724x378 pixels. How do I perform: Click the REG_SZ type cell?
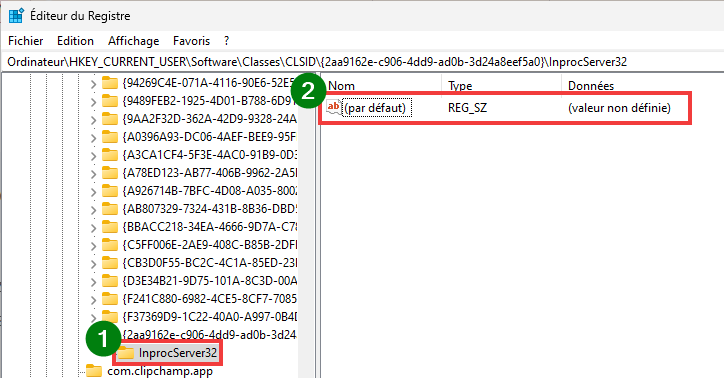coord(467,108)
